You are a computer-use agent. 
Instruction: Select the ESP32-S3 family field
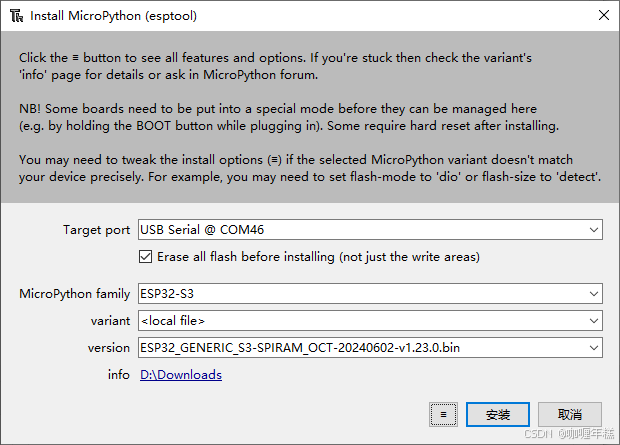pyautogui.click(x=370, y=294)
